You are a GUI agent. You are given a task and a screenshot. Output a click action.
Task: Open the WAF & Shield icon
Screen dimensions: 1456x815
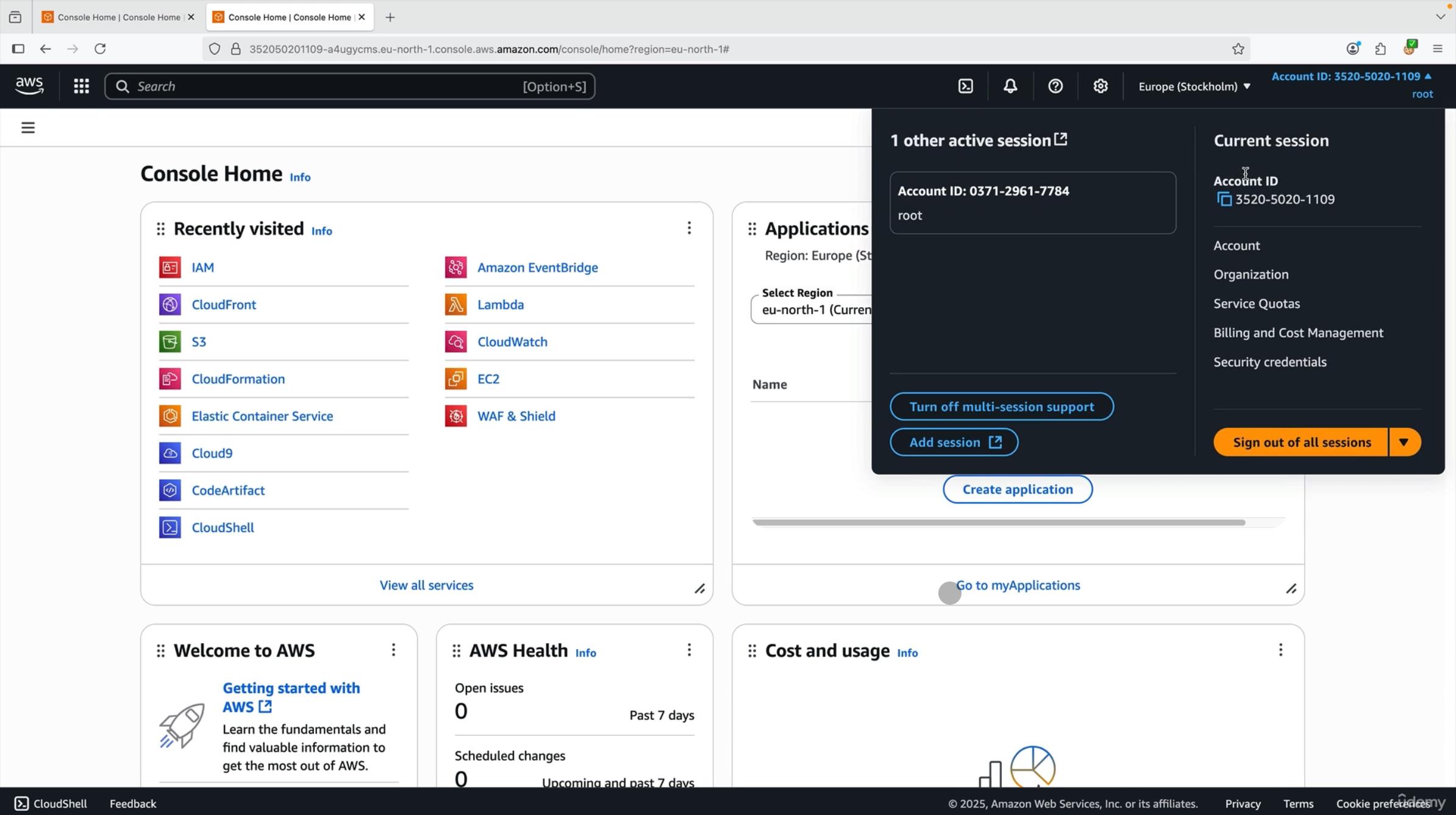click(x=455, y=416)
